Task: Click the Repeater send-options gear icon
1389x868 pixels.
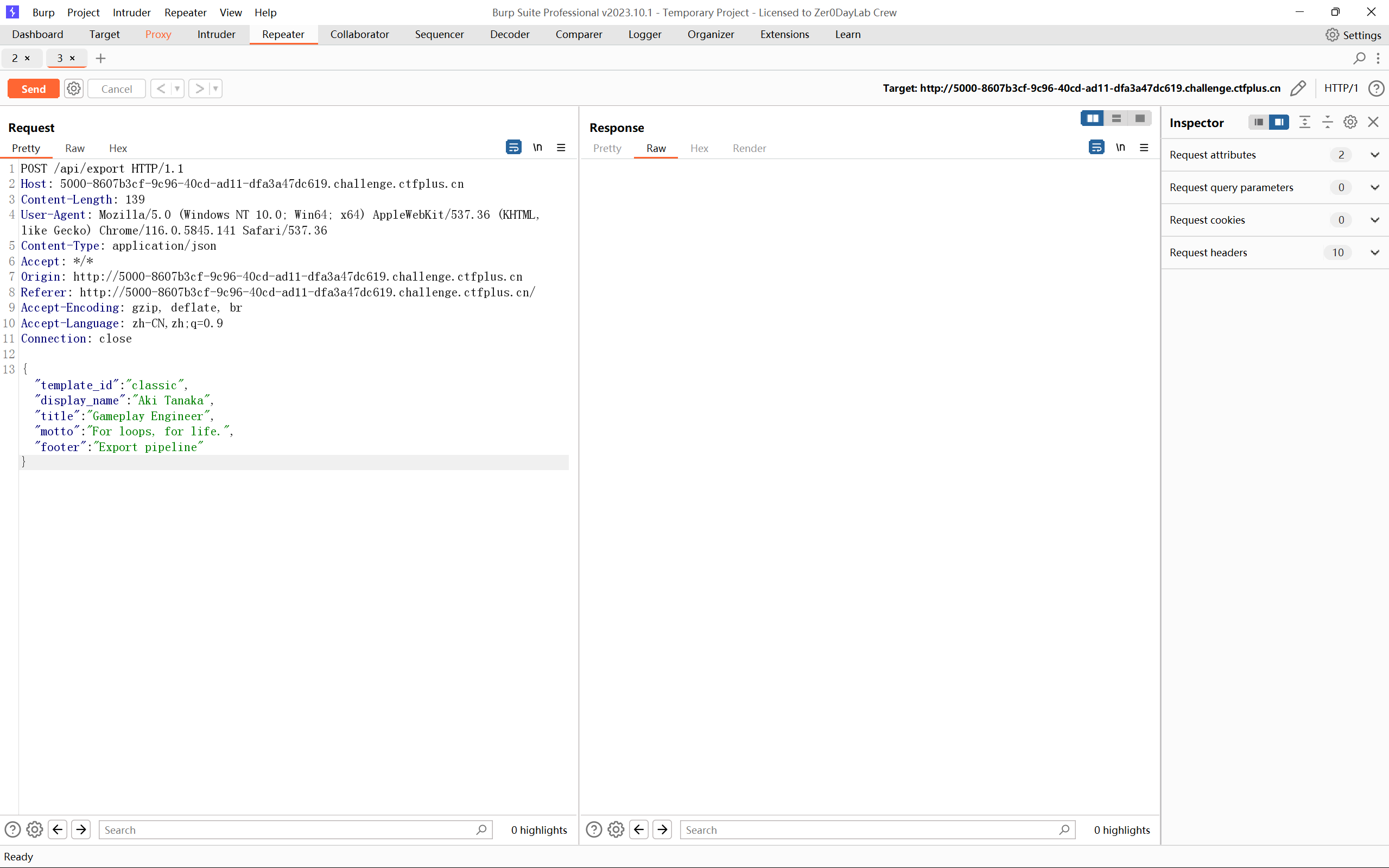Action: tap(73, 88)
